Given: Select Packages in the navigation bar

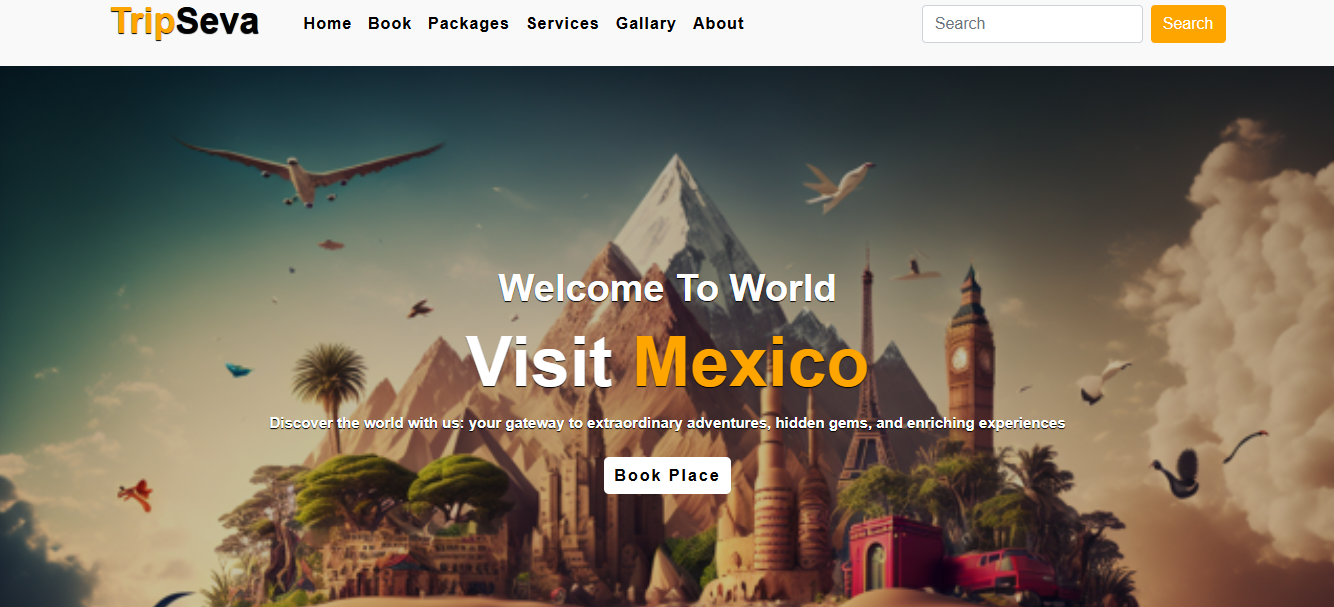Looking at the screenshot, I should [468, 23].
